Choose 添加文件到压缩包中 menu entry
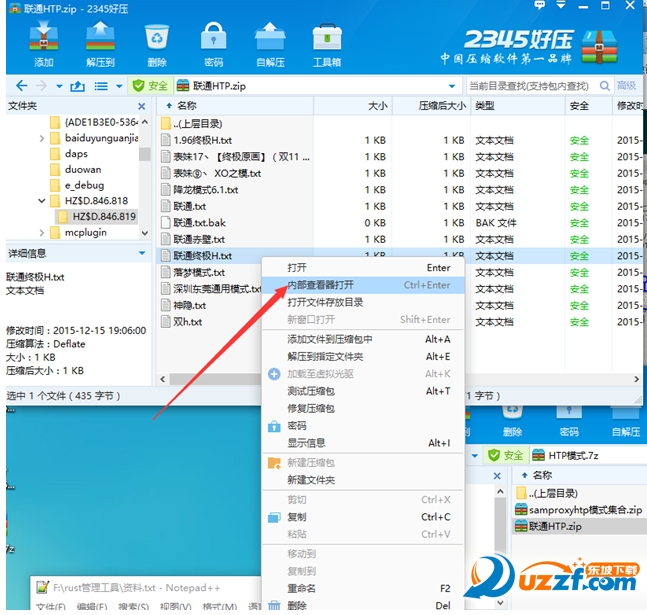The width and height of the screenshot is (647, 615). [x=363, y=339]
